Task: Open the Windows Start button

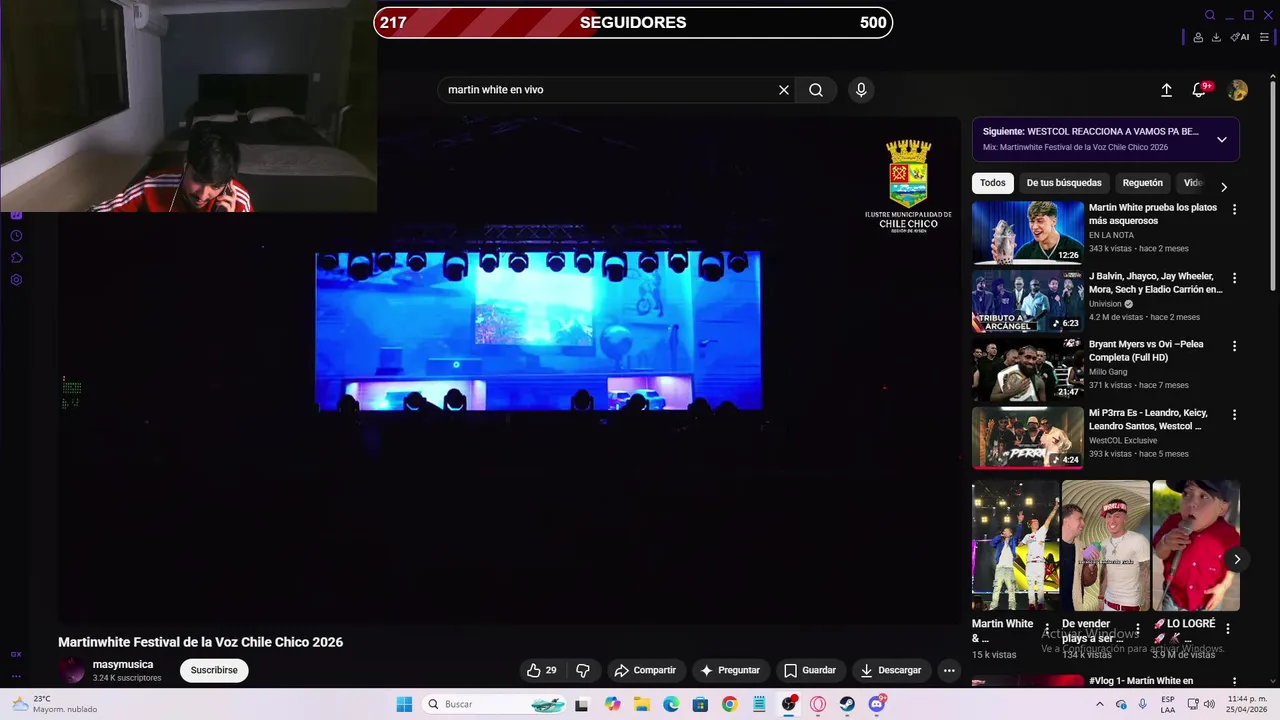Action: pos(404,704)
